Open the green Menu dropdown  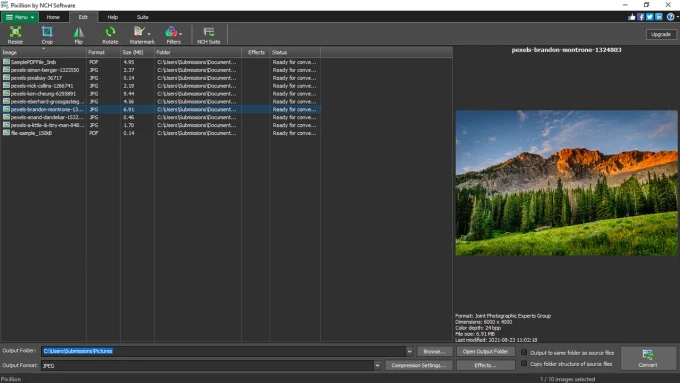coord(20,17)
